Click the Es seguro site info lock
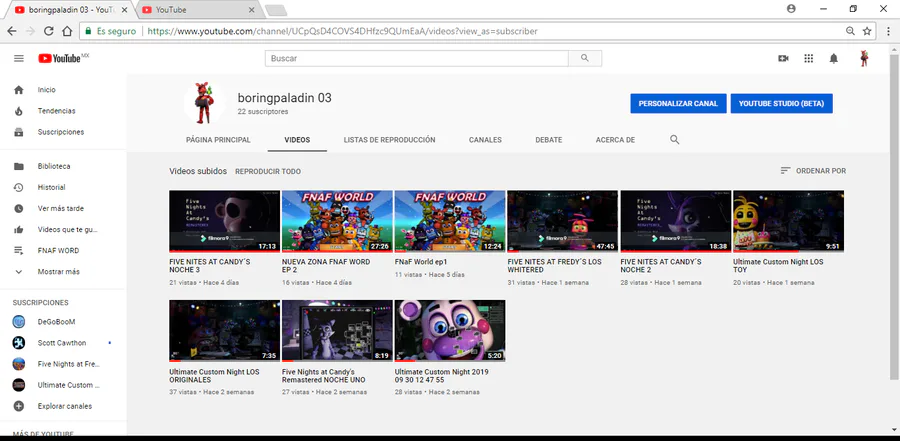Image resolution: width=900 pixels, height=441 pixels. tap(110, 31)
